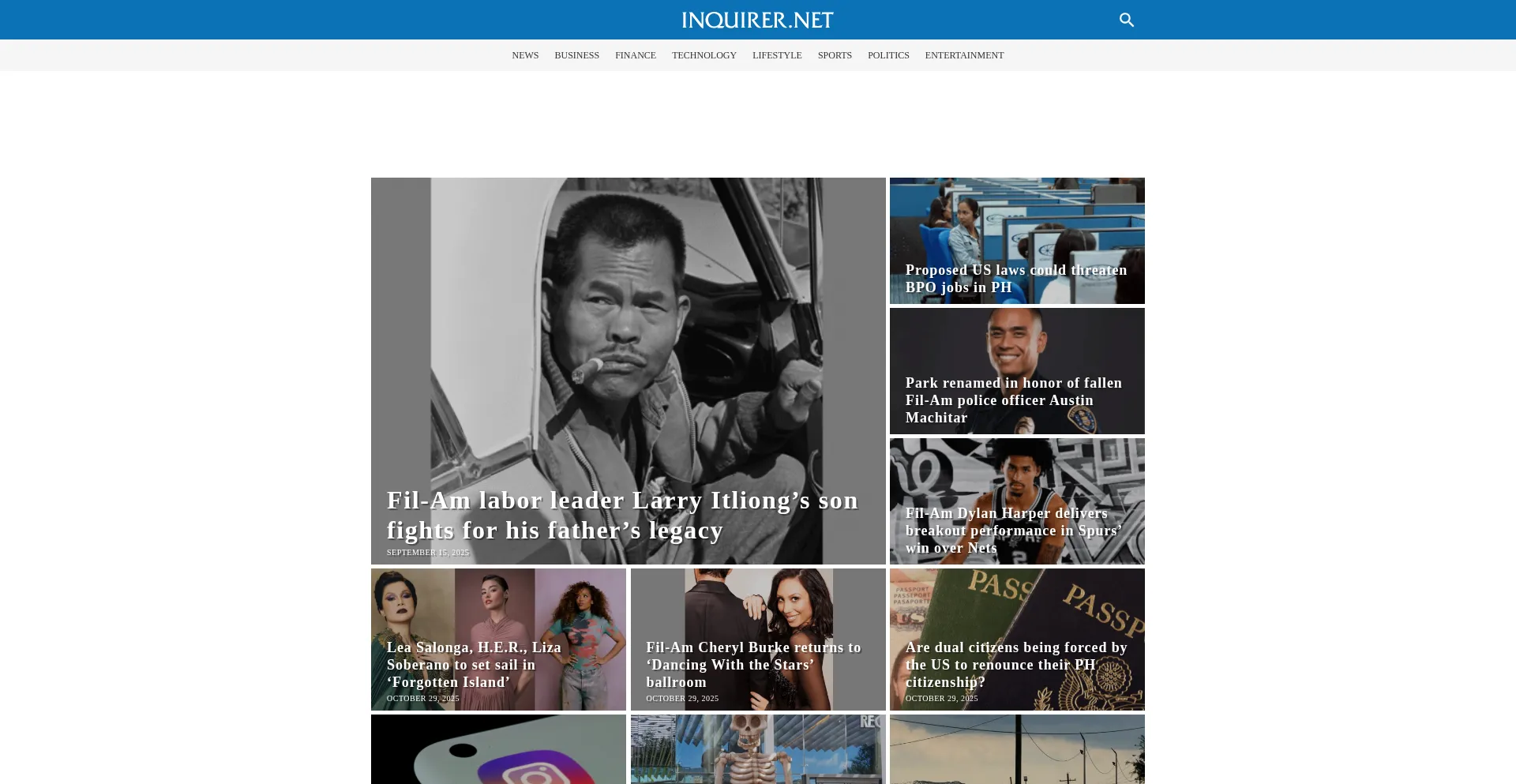Open the News menu item
This screenshot has width=1516, height=784.
(525, 55)
